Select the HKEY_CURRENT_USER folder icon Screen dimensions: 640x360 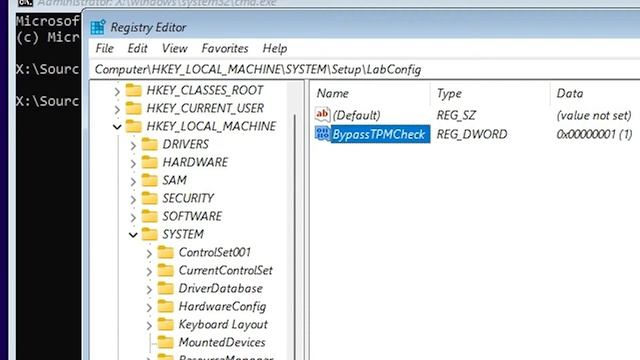click(133, 108)
